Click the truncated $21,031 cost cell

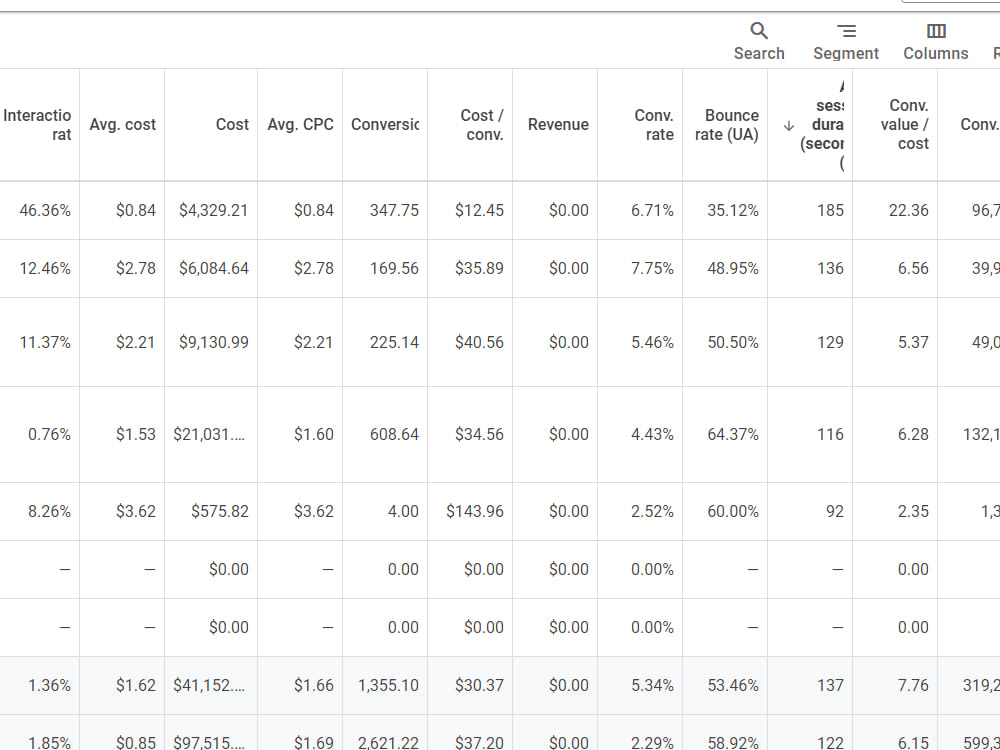coord(209,434)
